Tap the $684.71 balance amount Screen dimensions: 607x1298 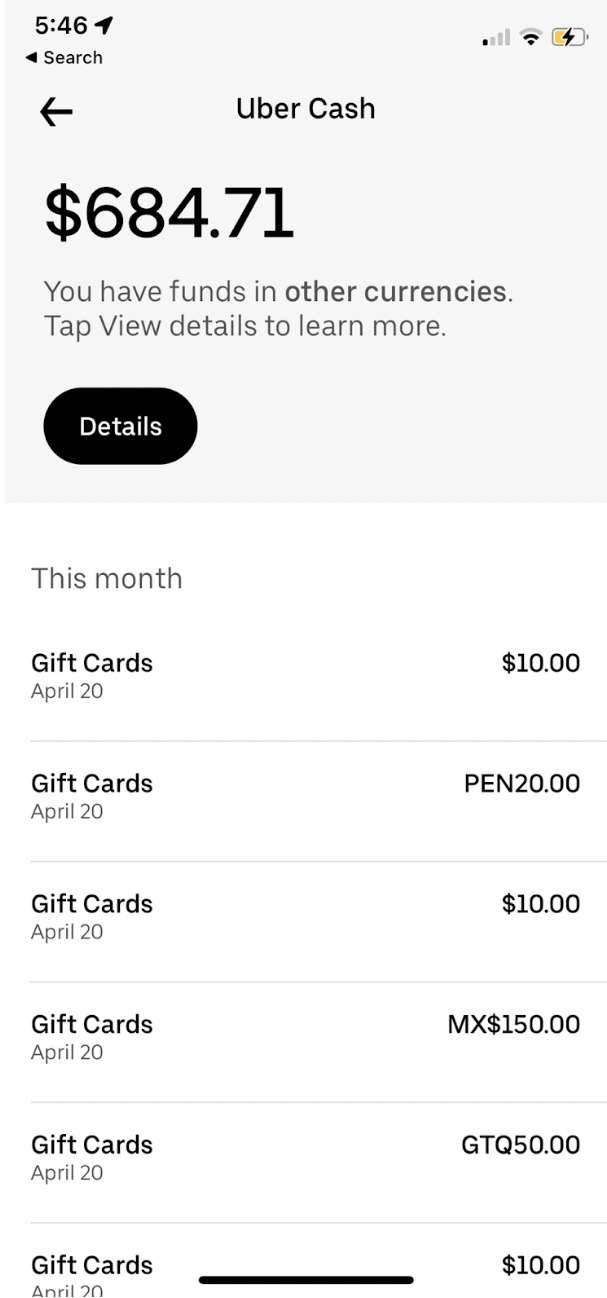pos(169,214)
